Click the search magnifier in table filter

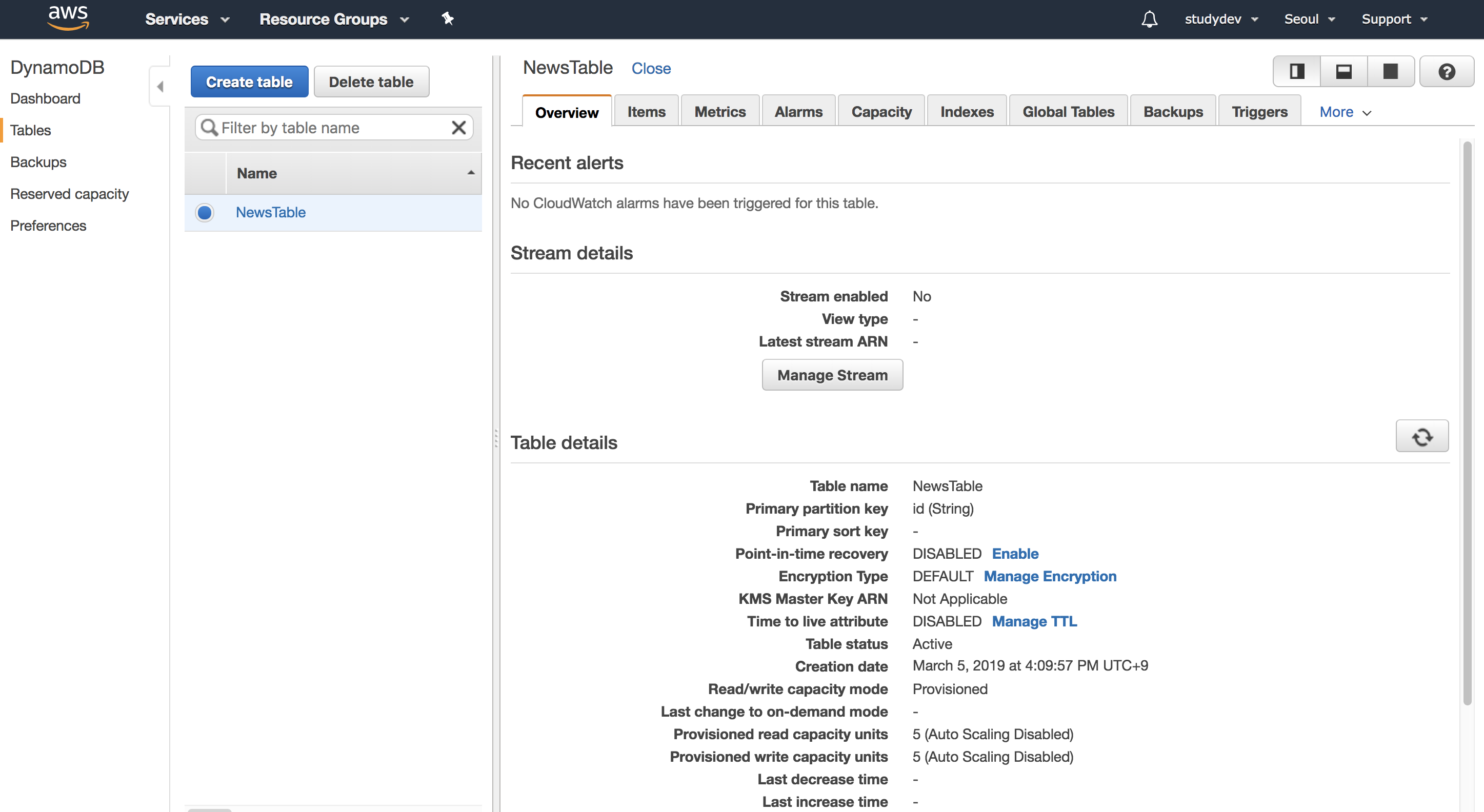coord(209,127)
